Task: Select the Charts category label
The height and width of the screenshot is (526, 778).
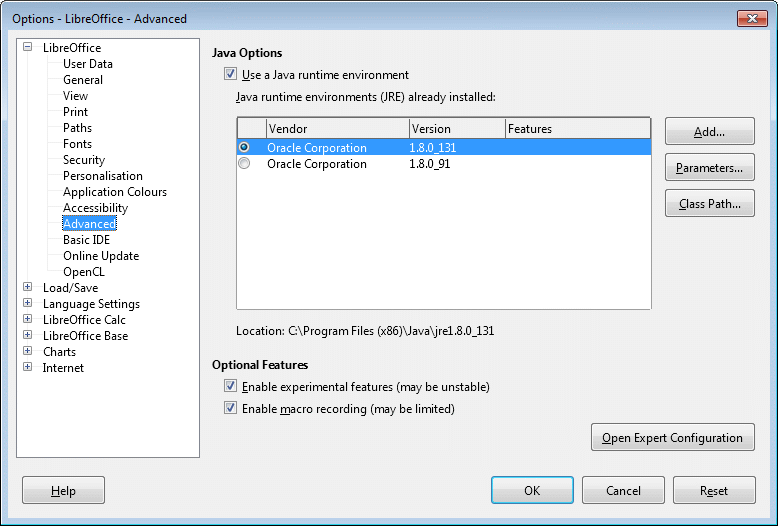Action: point(60,352)
